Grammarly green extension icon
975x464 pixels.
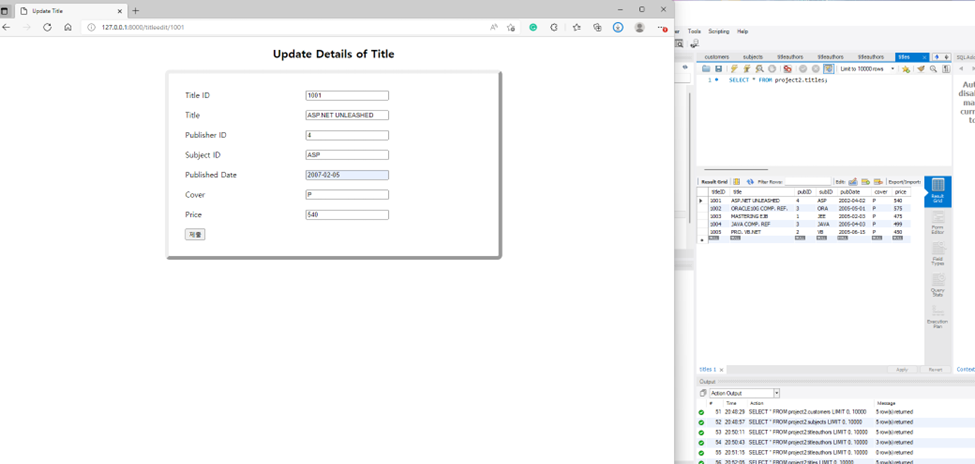tap(533, 27)
